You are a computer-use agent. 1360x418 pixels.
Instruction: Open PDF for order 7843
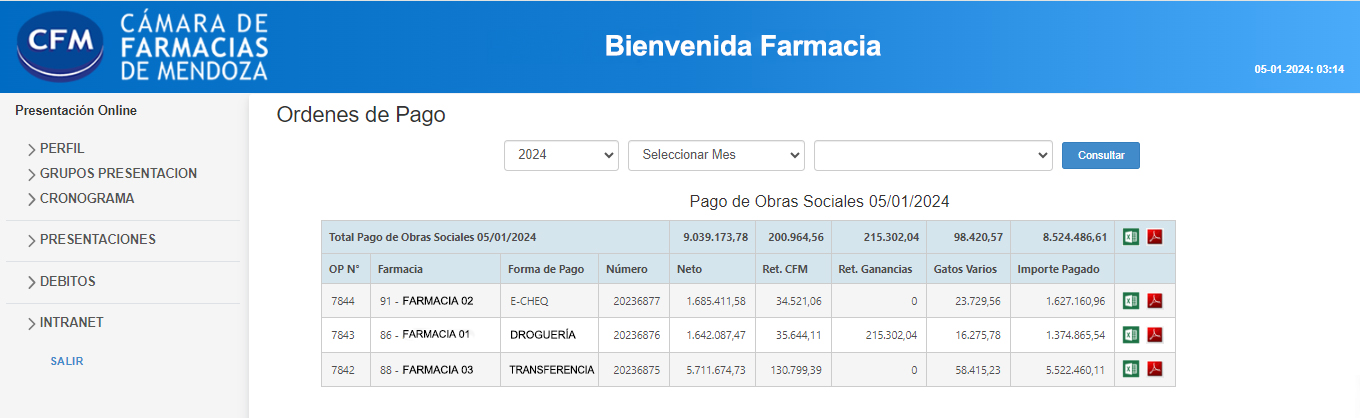1155,335
